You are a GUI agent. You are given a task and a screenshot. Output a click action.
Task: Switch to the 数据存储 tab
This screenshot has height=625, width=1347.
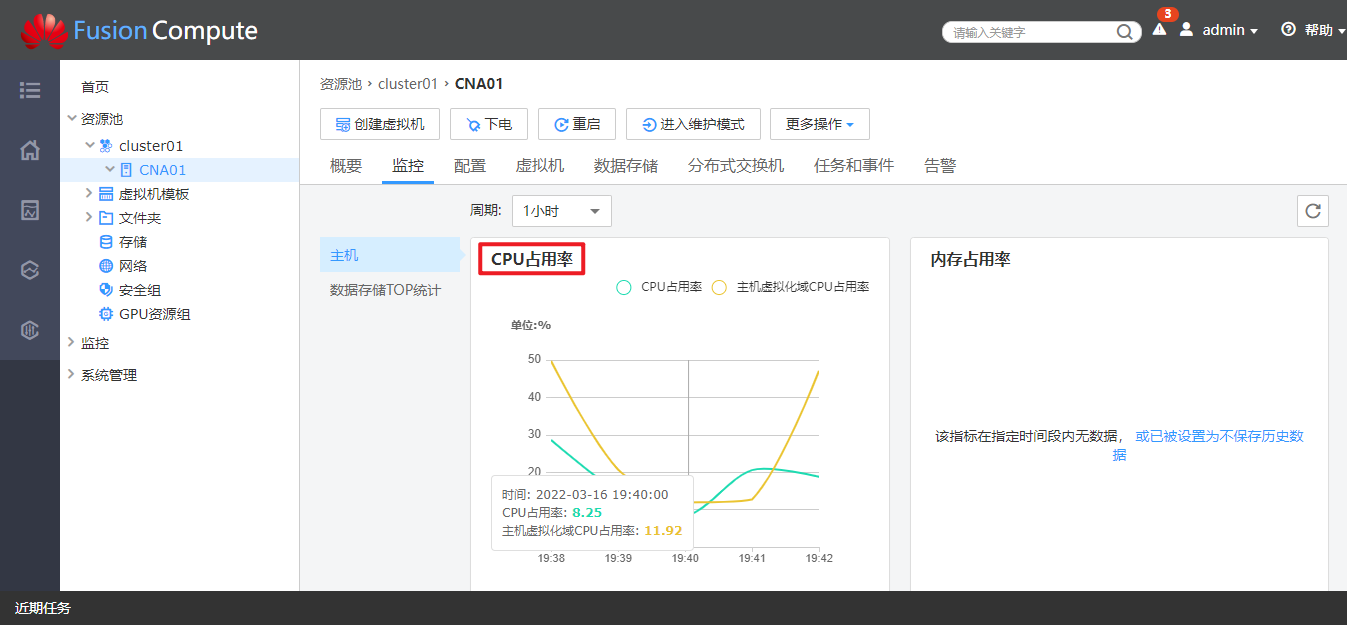[626, 166]
